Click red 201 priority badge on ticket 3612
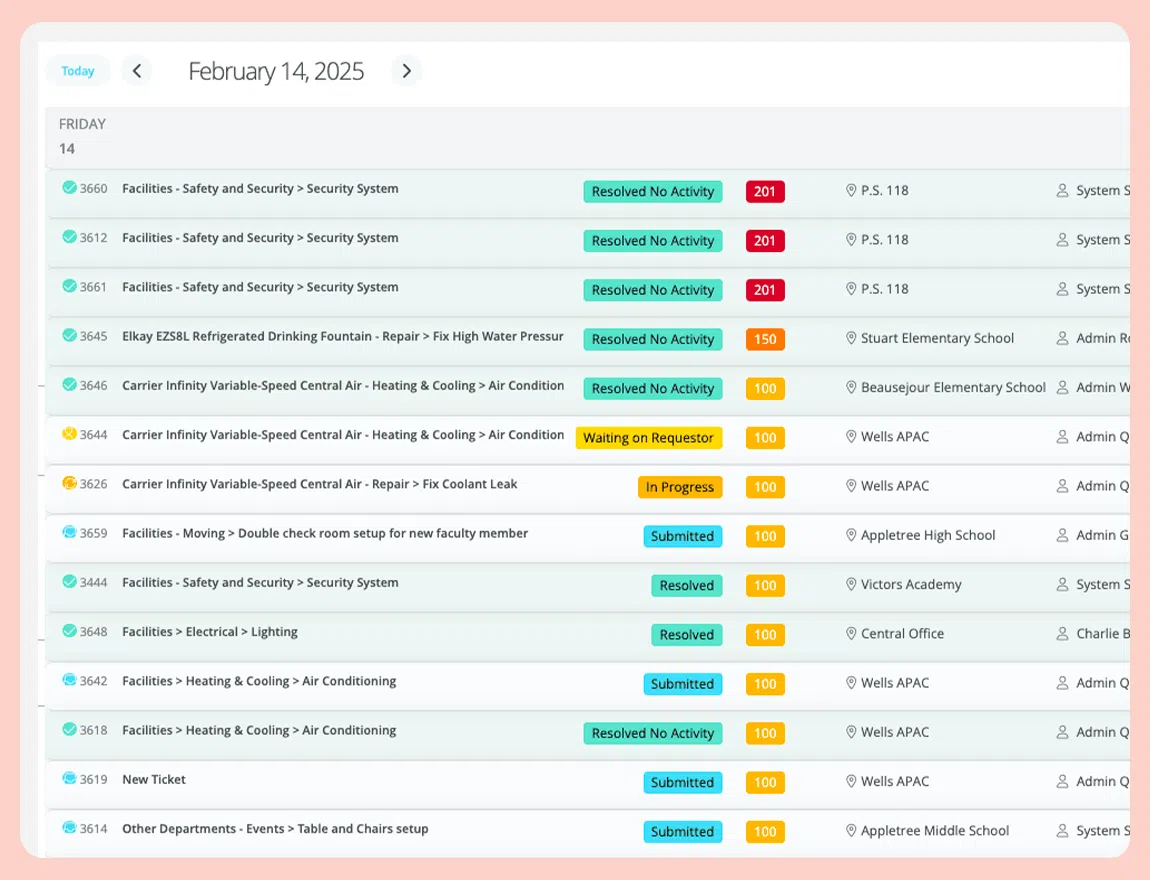 point(765,241)
